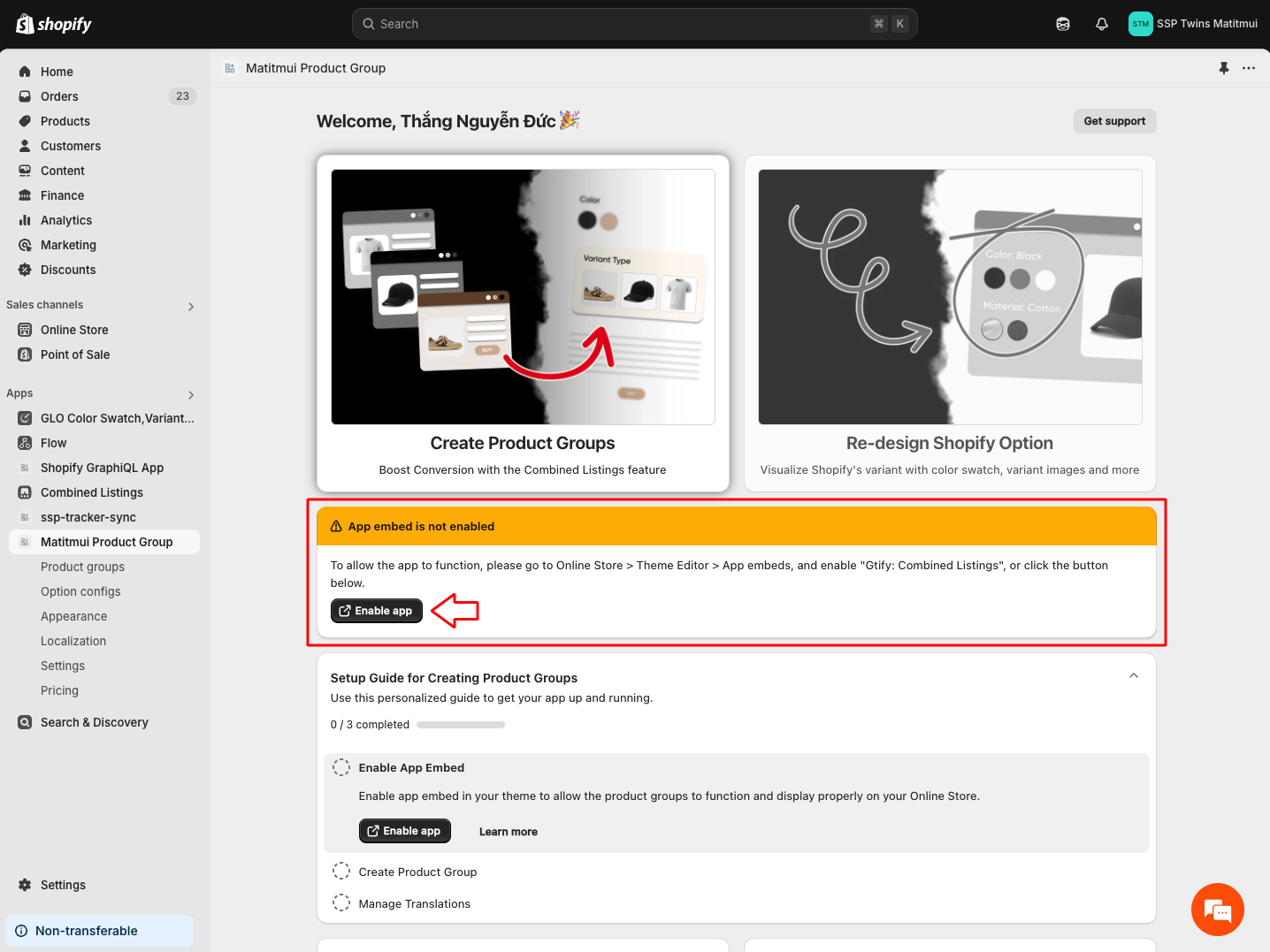This screenshot has height=952, width=1270.
Task: Open the SSP Twins Matitmui account menu
Action: pos(1193,24)
